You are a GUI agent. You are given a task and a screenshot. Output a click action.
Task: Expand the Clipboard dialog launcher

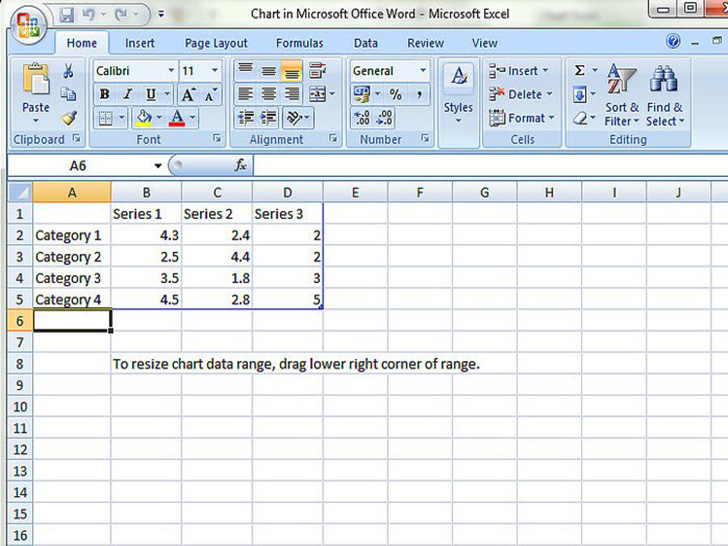click(76, 138)
